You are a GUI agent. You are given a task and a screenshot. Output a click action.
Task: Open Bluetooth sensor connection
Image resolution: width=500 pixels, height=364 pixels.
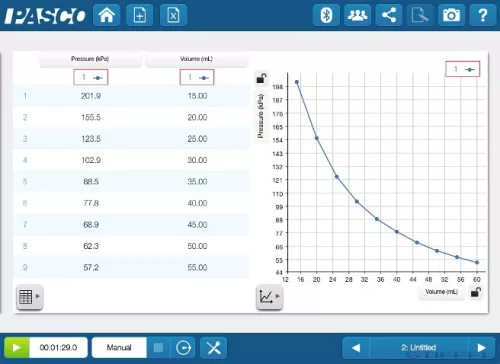click(x=326, y=15)
